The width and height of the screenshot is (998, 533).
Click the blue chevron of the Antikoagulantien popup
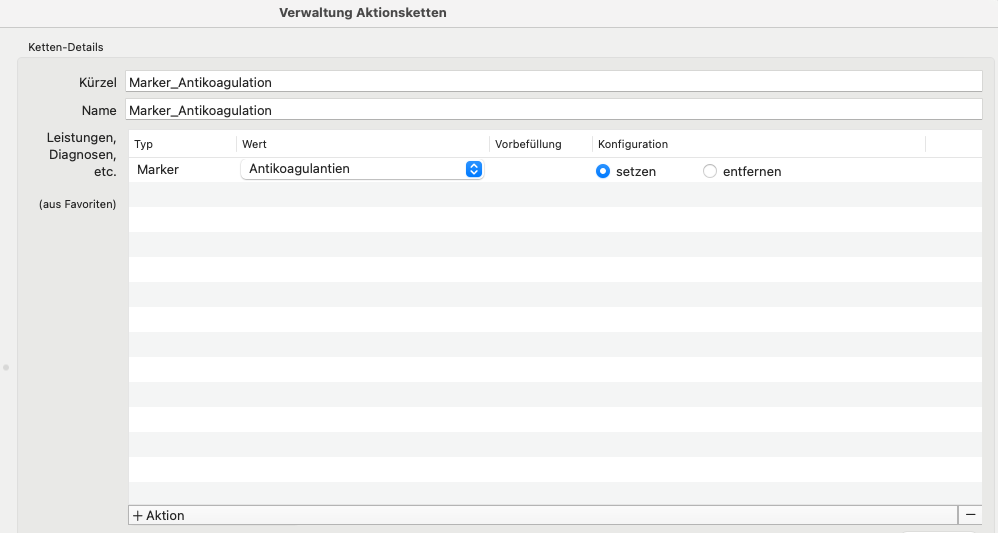coord(474,169)
